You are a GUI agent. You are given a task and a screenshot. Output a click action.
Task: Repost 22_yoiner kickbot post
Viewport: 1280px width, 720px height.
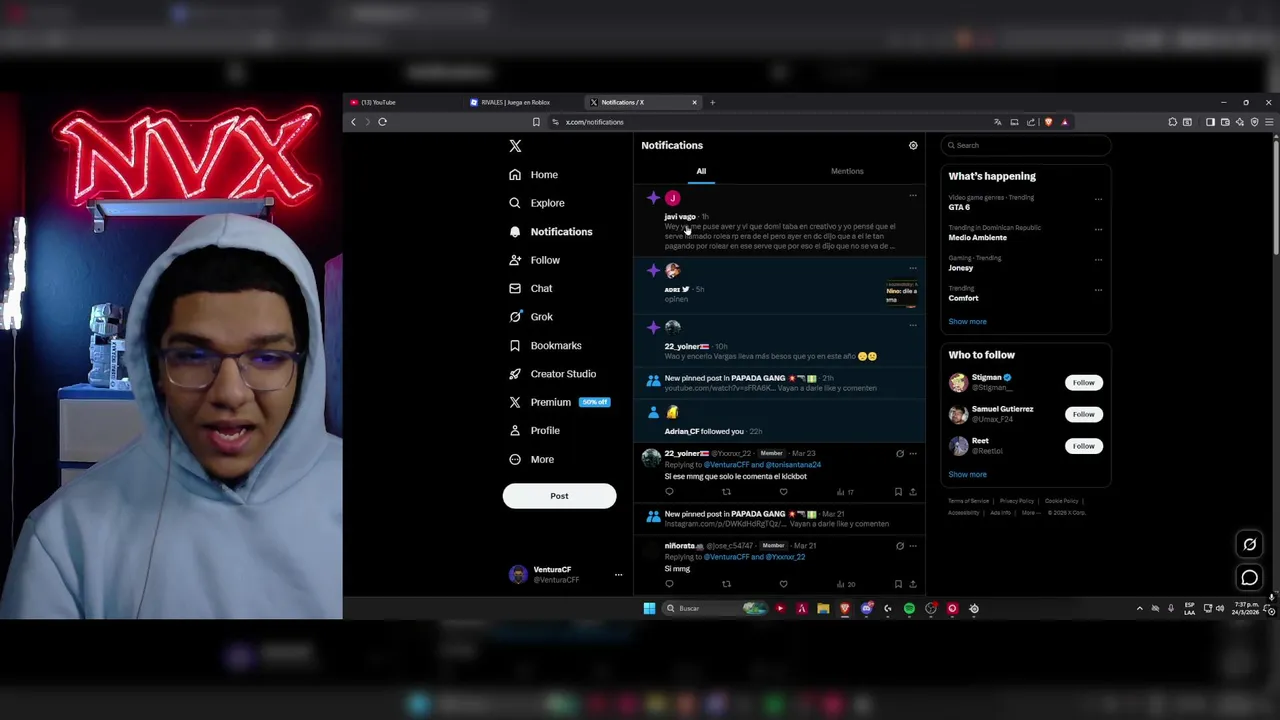726,492
